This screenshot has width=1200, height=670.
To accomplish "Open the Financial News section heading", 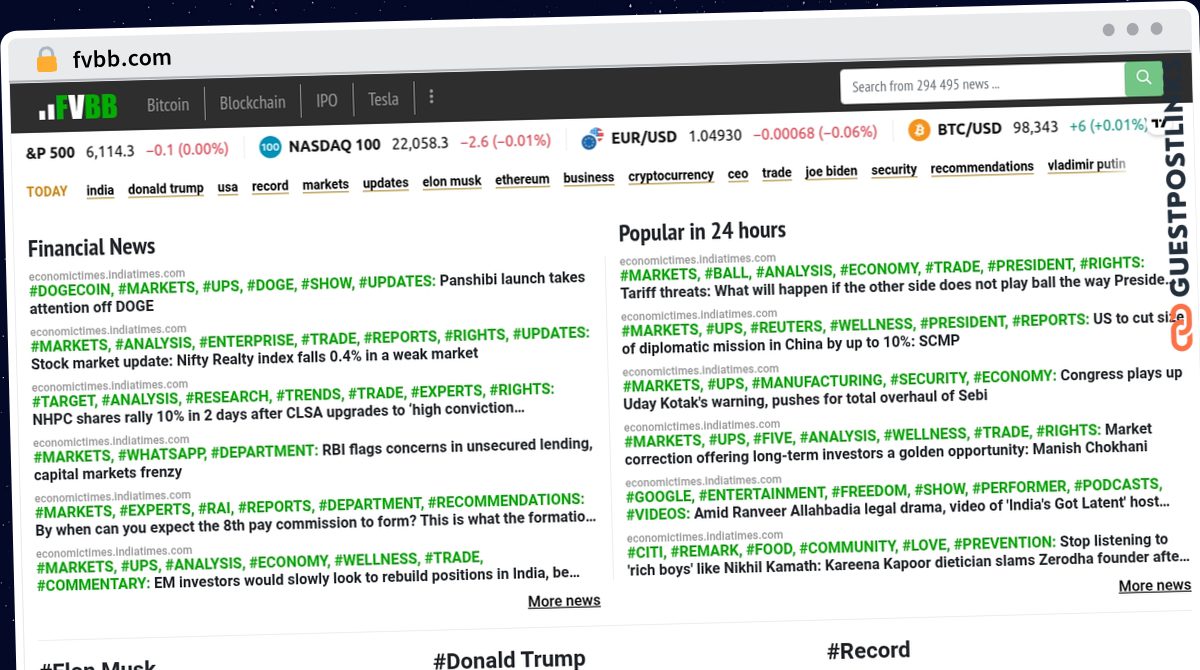I will tap(92, 247).
